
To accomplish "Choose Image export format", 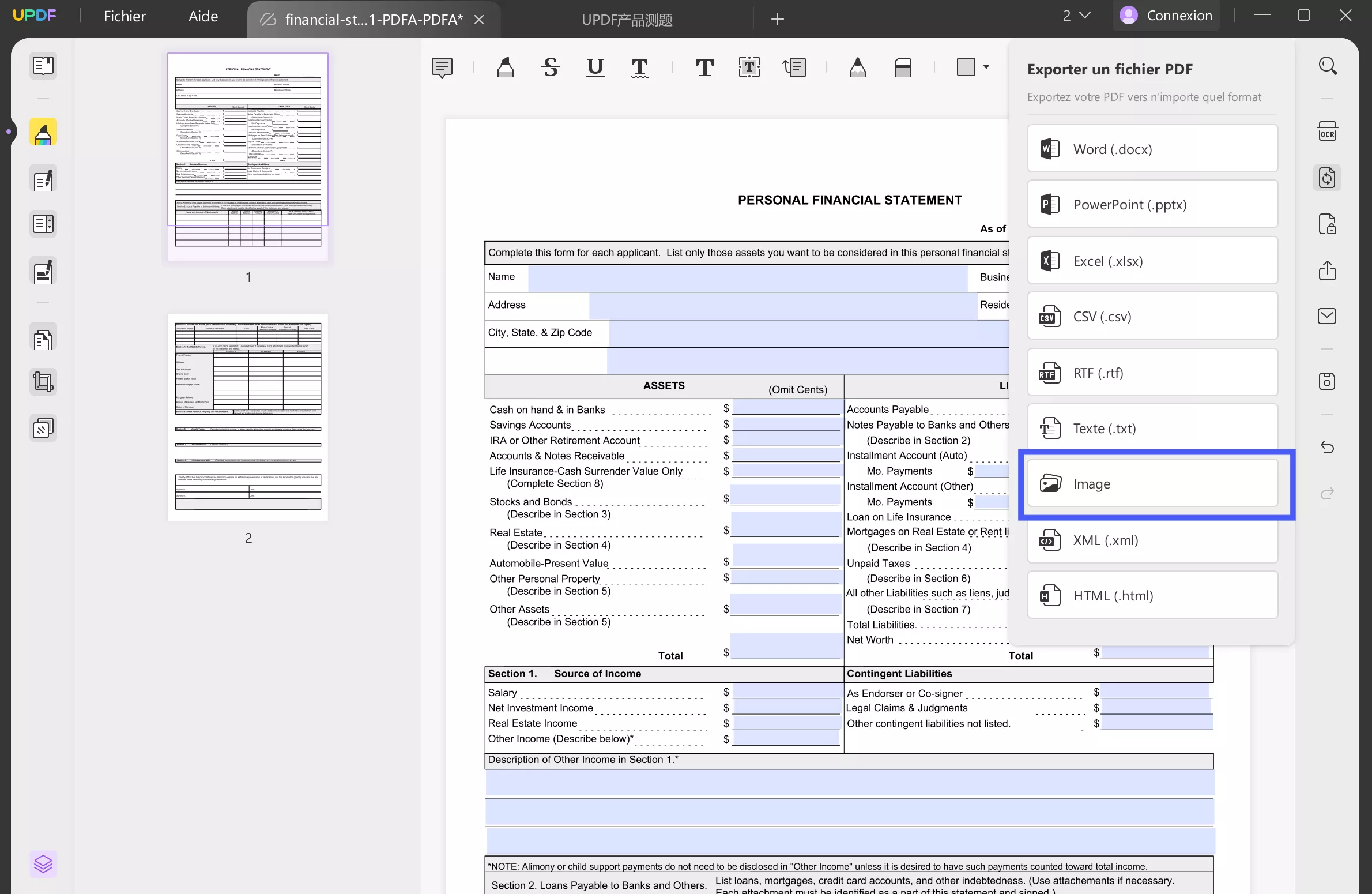I will point(1152,483).
